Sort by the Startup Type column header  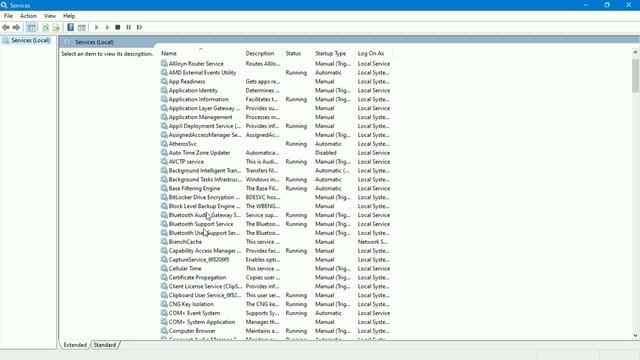(333, 53)
